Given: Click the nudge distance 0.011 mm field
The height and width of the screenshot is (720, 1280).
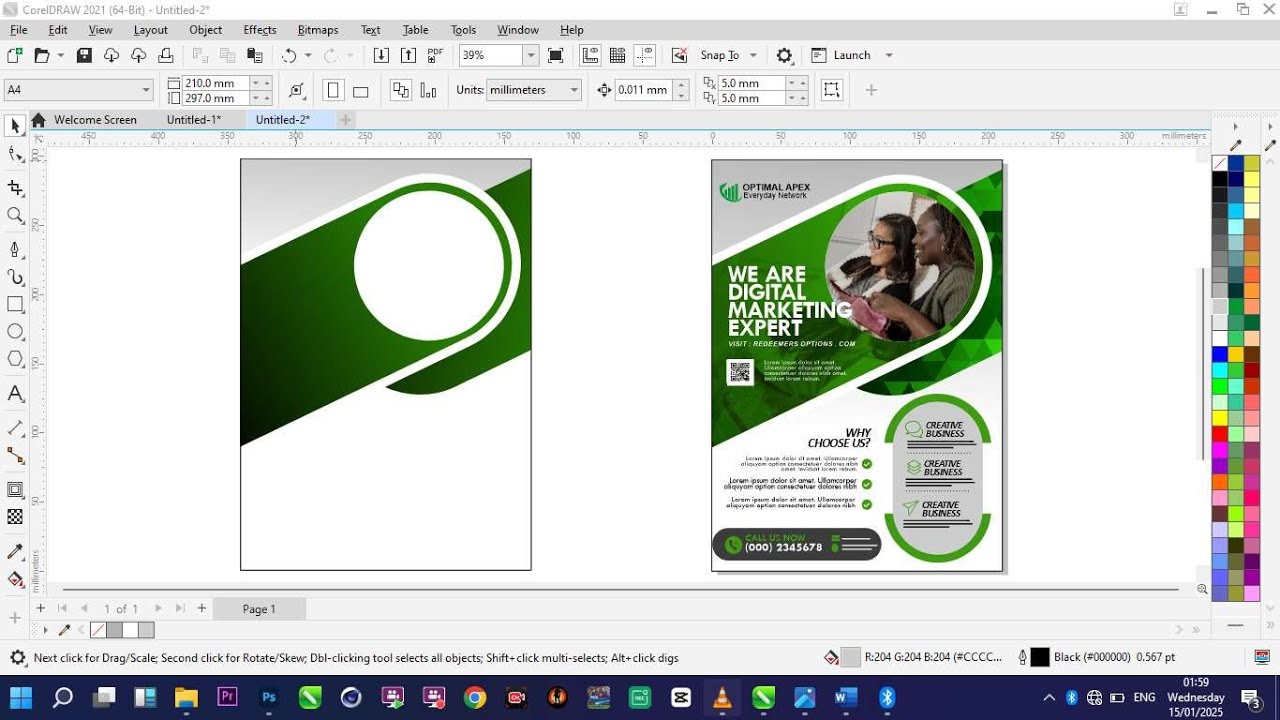Looking at the screenshot, I should 643,90.
